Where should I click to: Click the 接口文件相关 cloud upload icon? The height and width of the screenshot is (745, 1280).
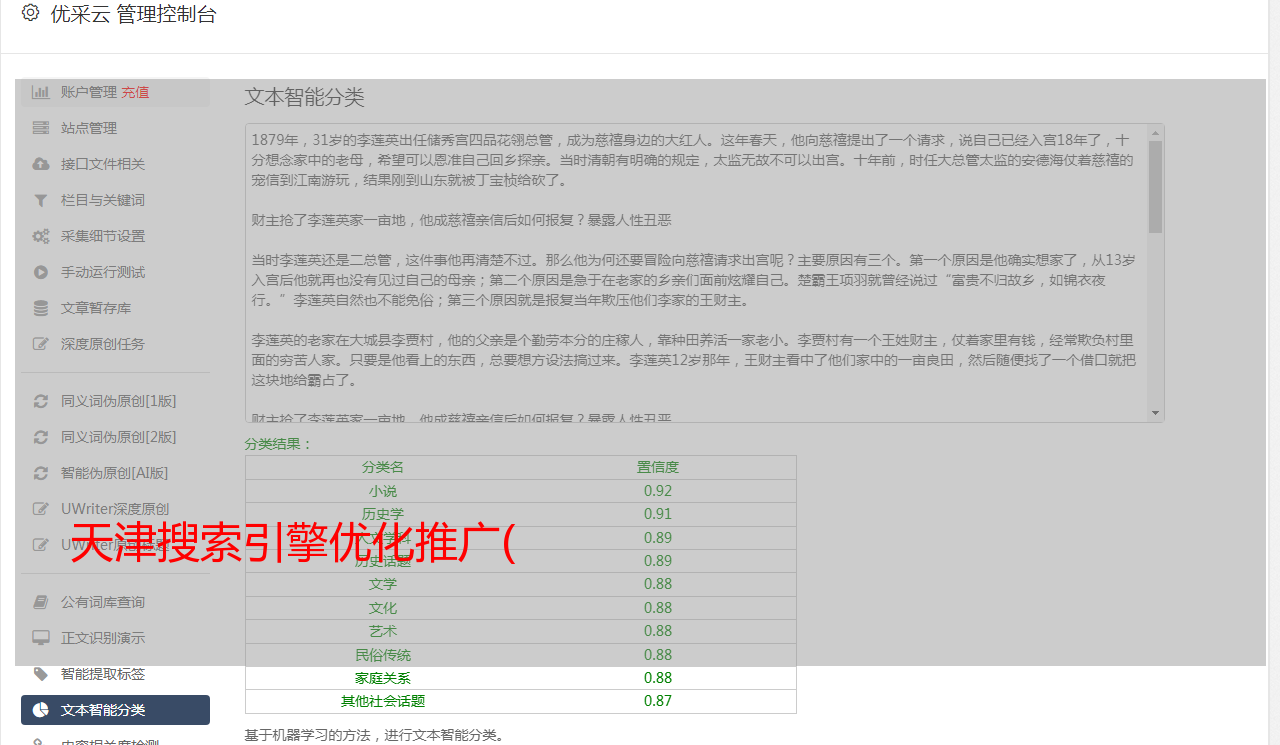pyautogui.click(x=40, y=164)
